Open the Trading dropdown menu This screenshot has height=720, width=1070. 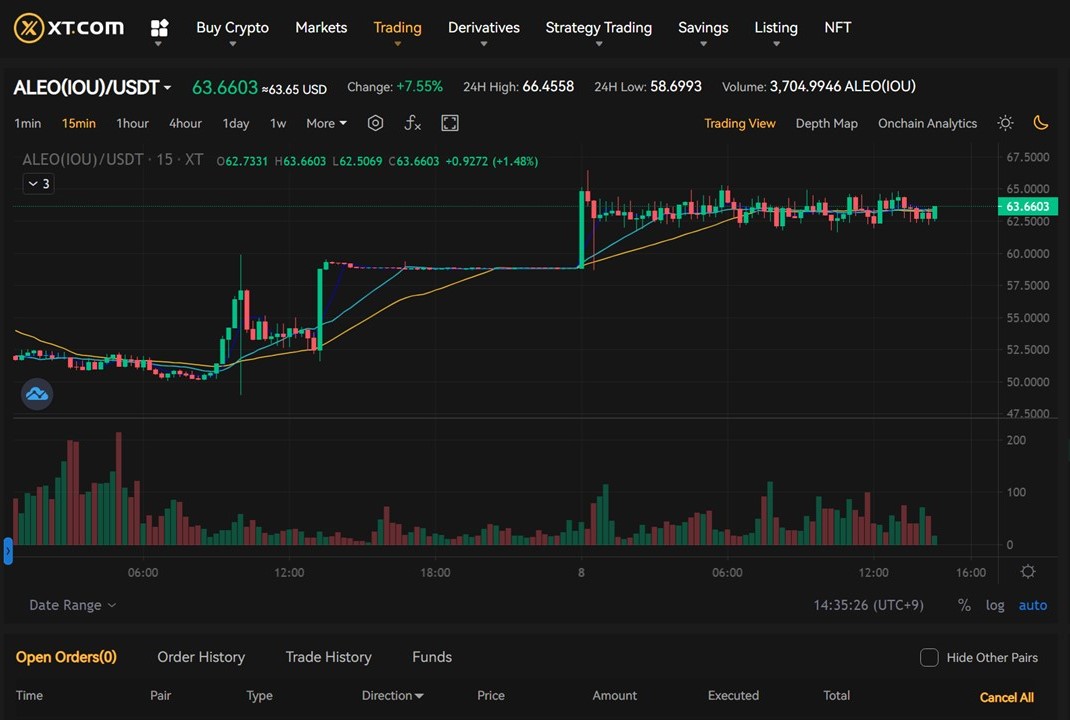397,28
